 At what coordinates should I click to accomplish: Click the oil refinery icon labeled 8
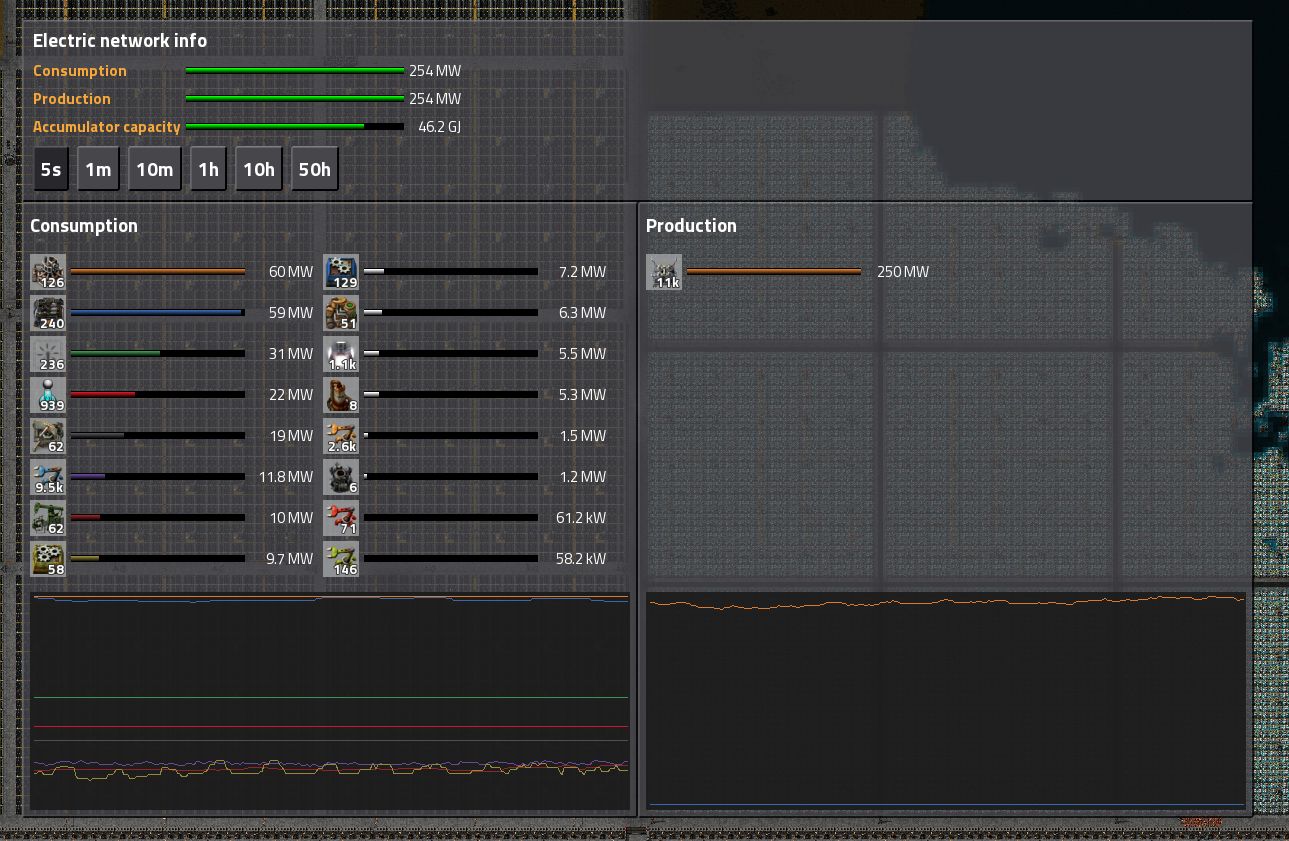coord(341,395)
